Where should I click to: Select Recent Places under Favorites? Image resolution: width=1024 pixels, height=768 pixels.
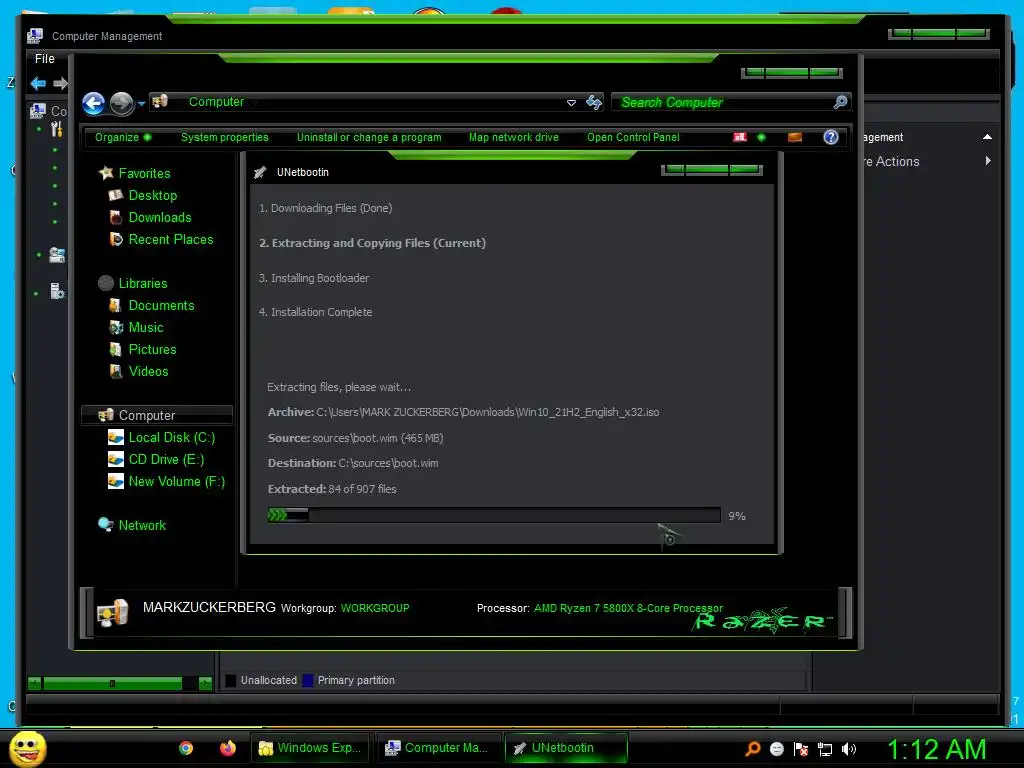(171, 240)
